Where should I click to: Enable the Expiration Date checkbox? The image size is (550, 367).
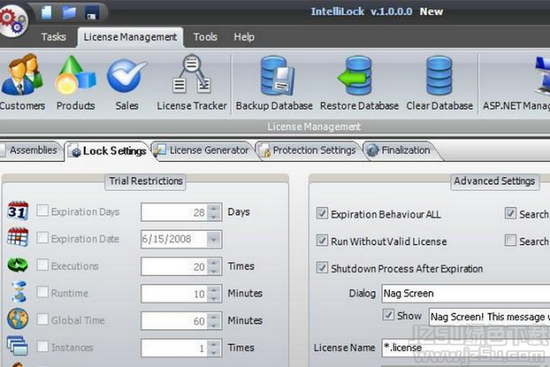tap(42, 238)
